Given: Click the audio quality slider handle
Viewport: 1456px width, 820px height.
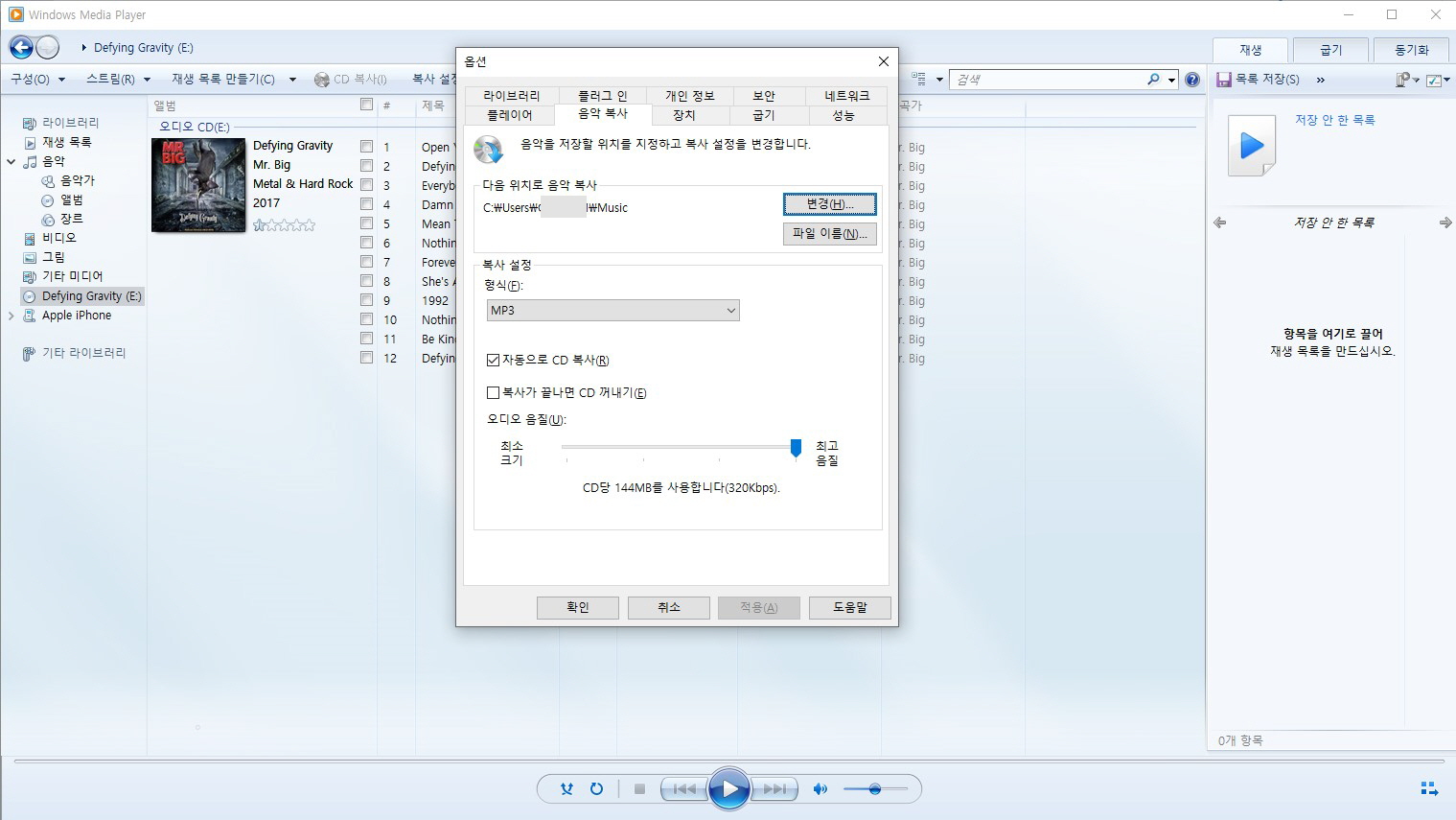Looking at the screenshot, I should 796,448.
